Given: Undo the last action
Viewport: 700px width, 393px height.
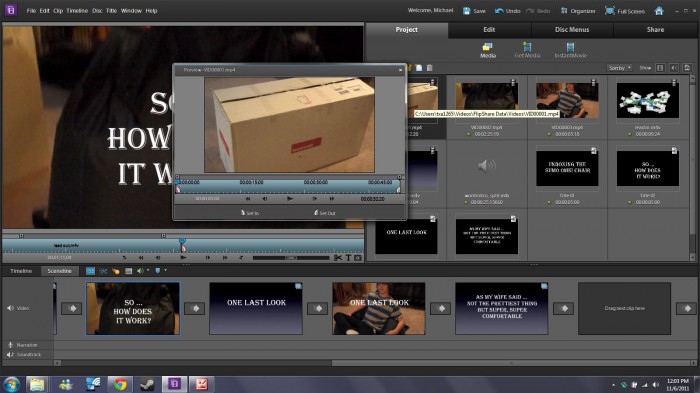Looking at the screenshot, I should 507,11.
